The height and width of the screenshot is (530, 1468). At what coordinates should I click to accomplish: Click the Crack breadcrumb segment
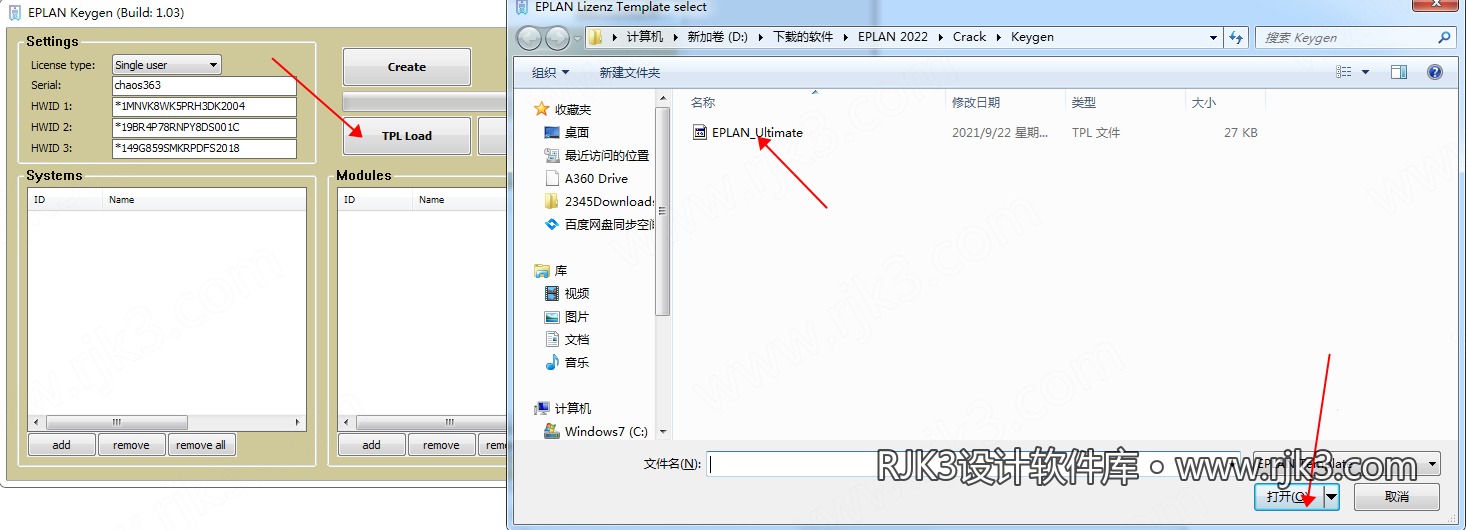pyautogui.click(x=969, y=37)
